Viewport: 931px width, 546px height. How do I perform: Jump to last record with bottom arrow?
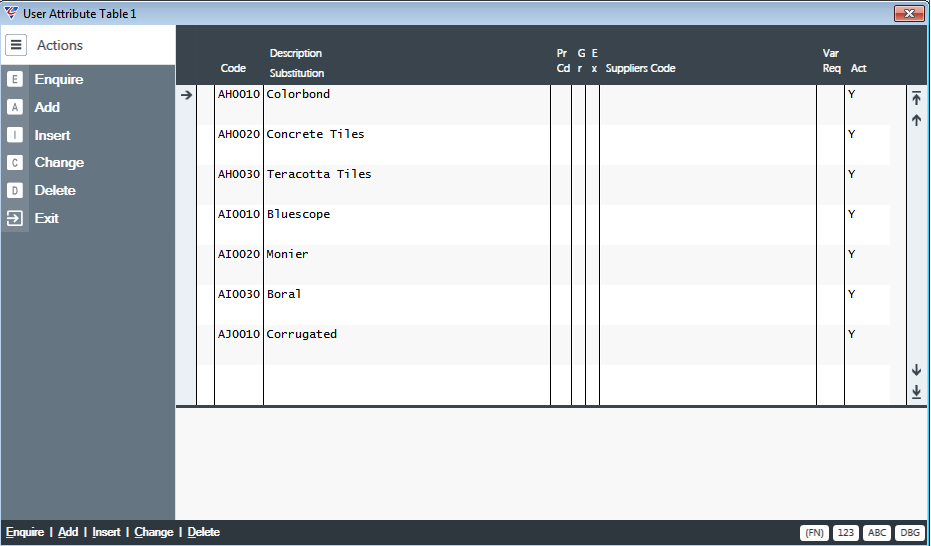click(x=916, y=391)
